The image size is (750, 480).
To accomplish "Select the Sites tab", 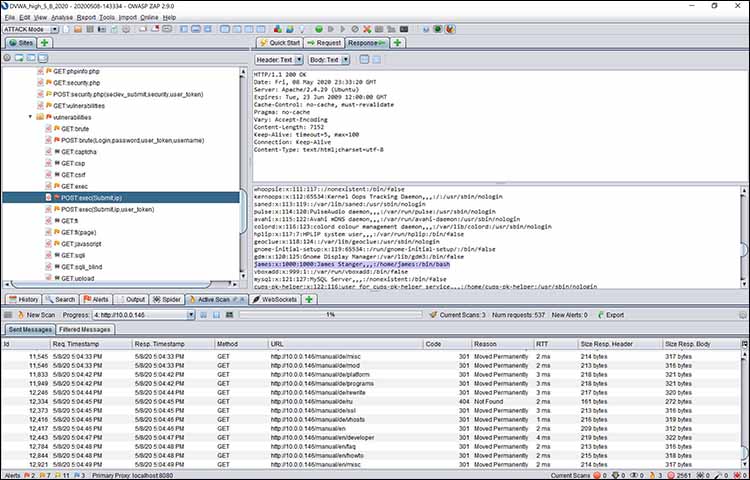I will click(x=21, y=43).
